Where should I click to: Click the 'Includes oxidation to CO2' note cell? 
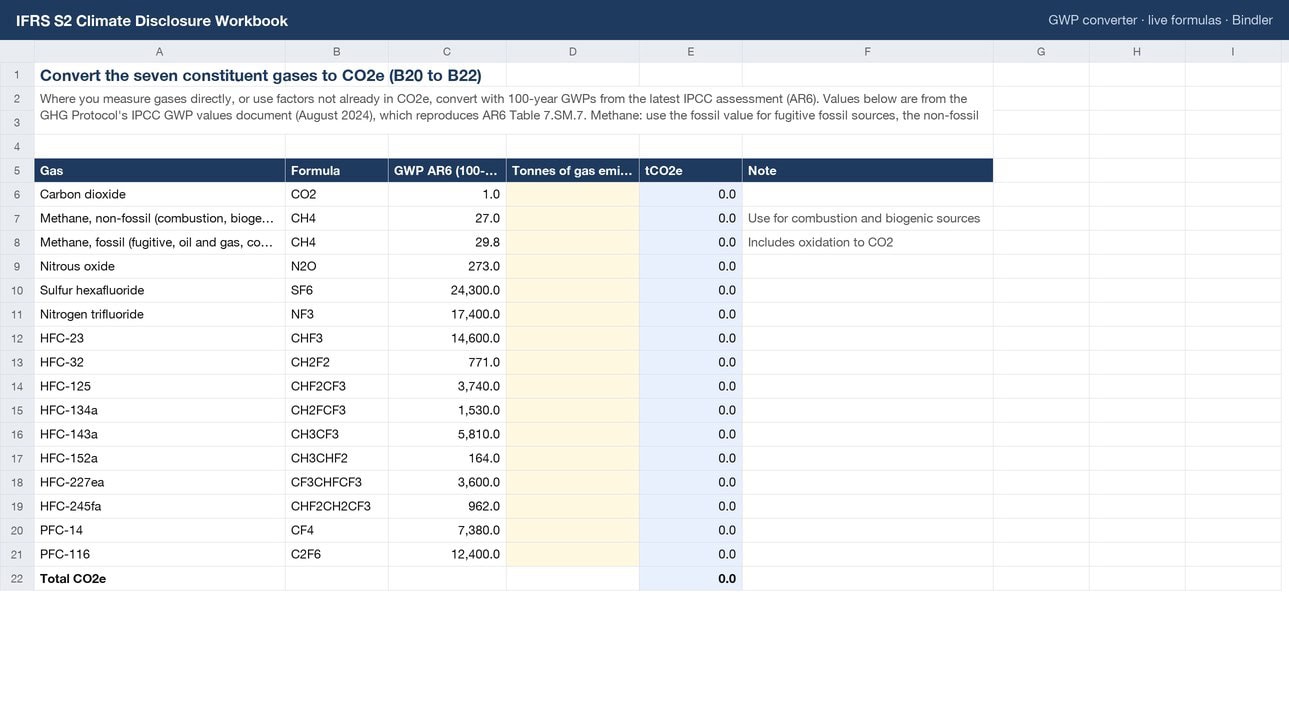click(x=867, y=242)
